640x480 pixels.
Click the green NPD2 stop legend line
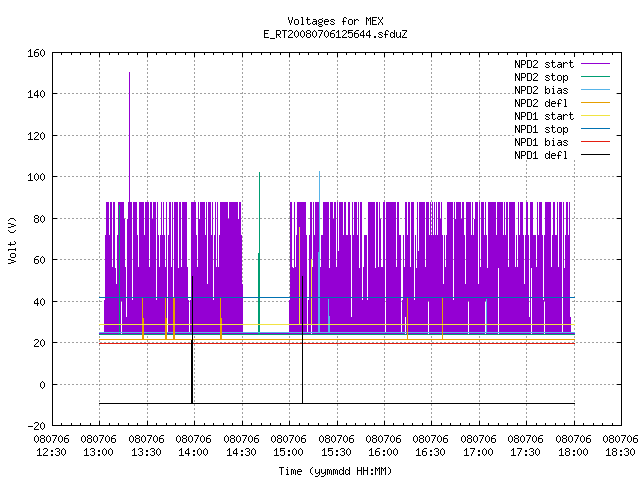(595, 76)
